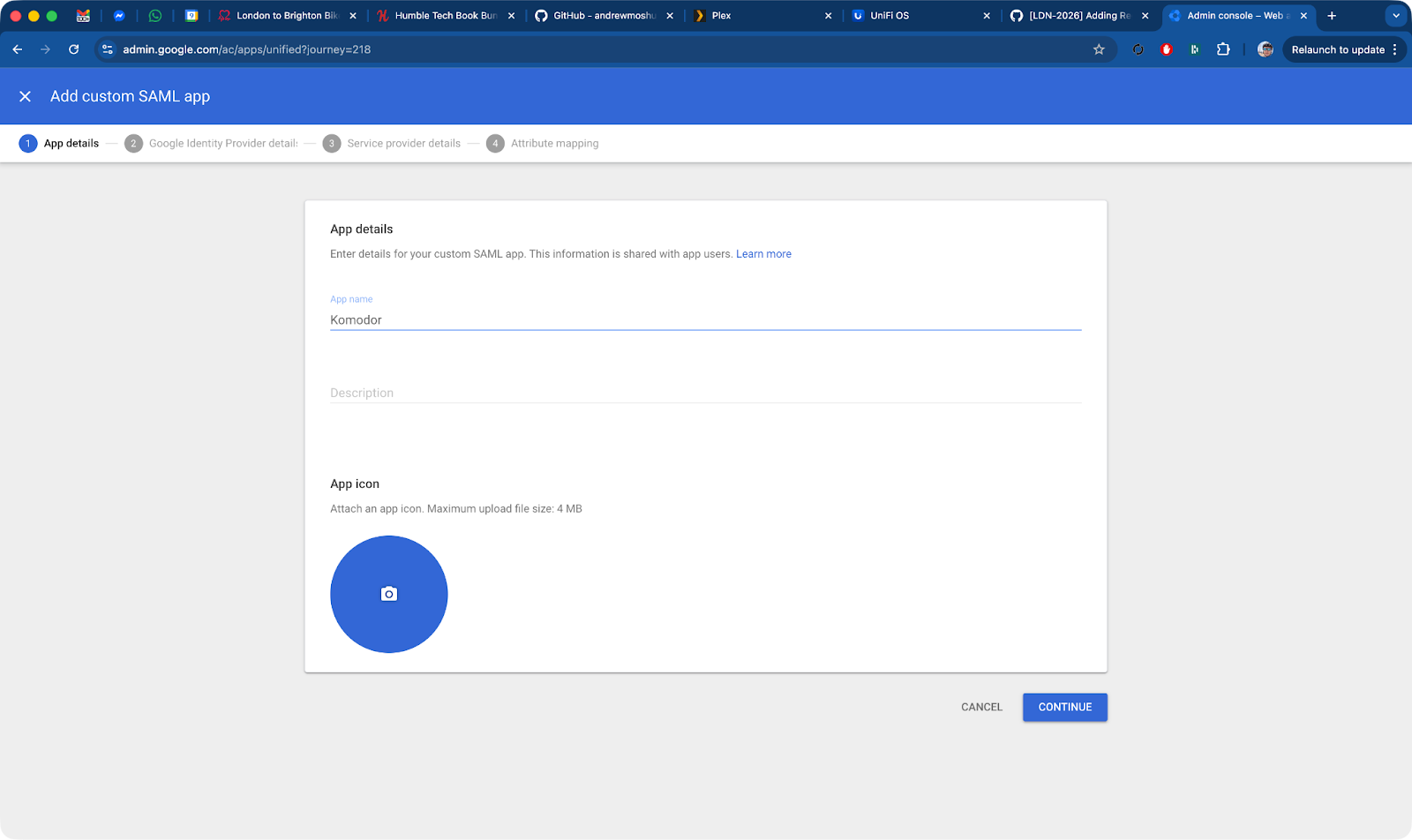Reload the current page
The height and width of the screenshot is (840, 1412).
[x=74, y=49]
